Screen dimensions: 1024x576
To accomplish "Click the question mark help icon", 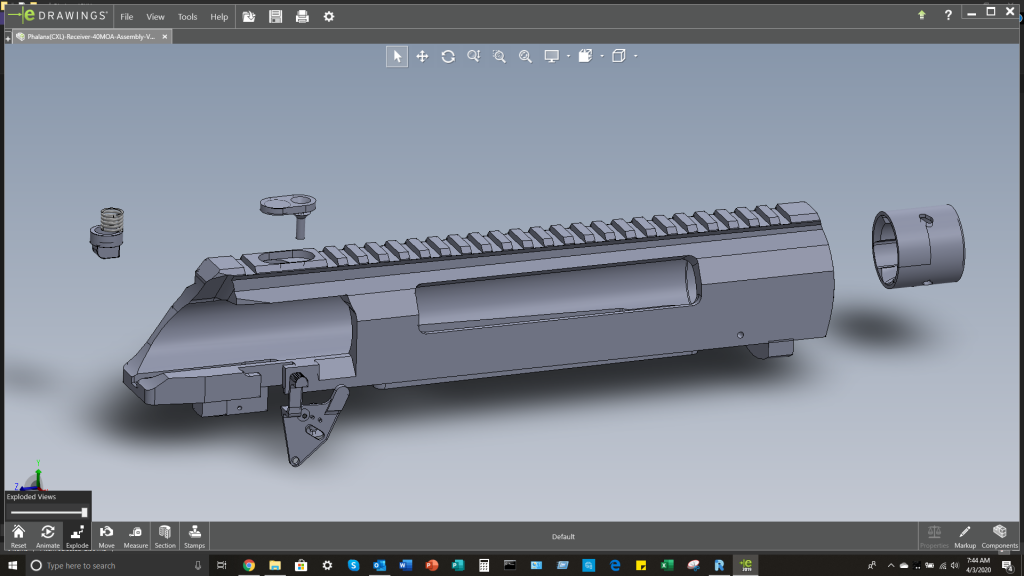I will tap(948, 15).
